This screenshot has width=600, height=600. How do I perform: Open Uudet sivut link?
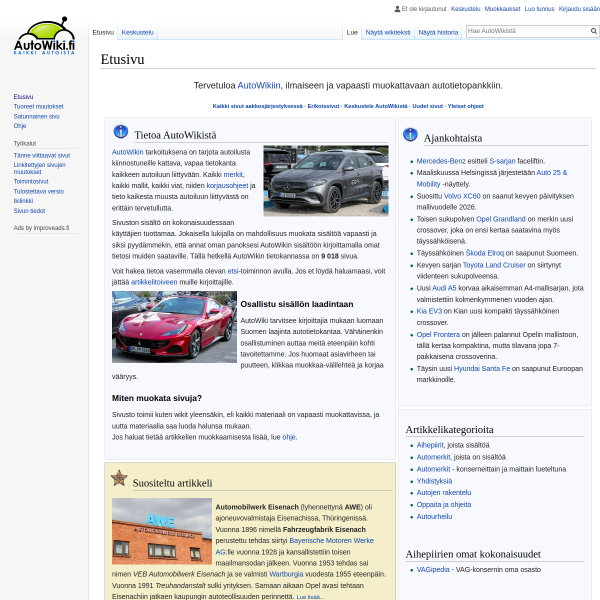[x=427, y=106]
